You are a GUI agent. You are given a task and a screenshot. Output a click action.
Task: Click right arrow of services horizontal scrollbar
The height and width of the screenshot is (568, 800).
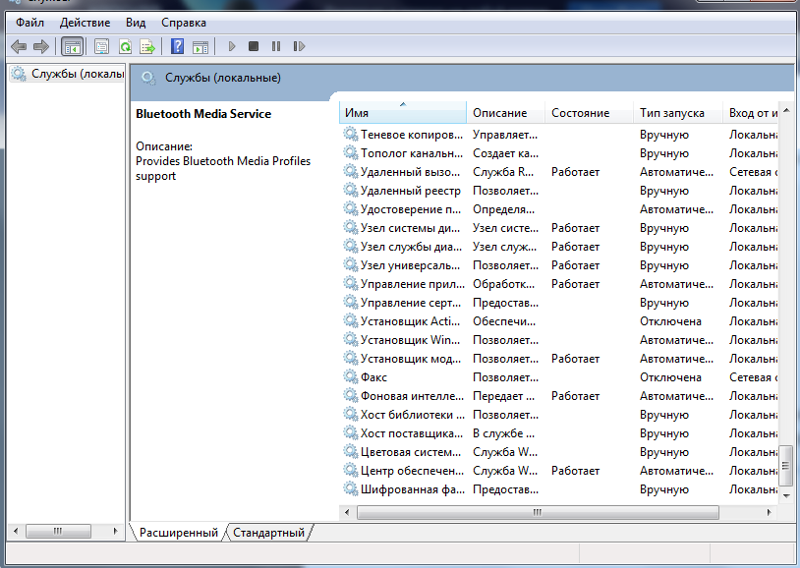coord(769,512)
